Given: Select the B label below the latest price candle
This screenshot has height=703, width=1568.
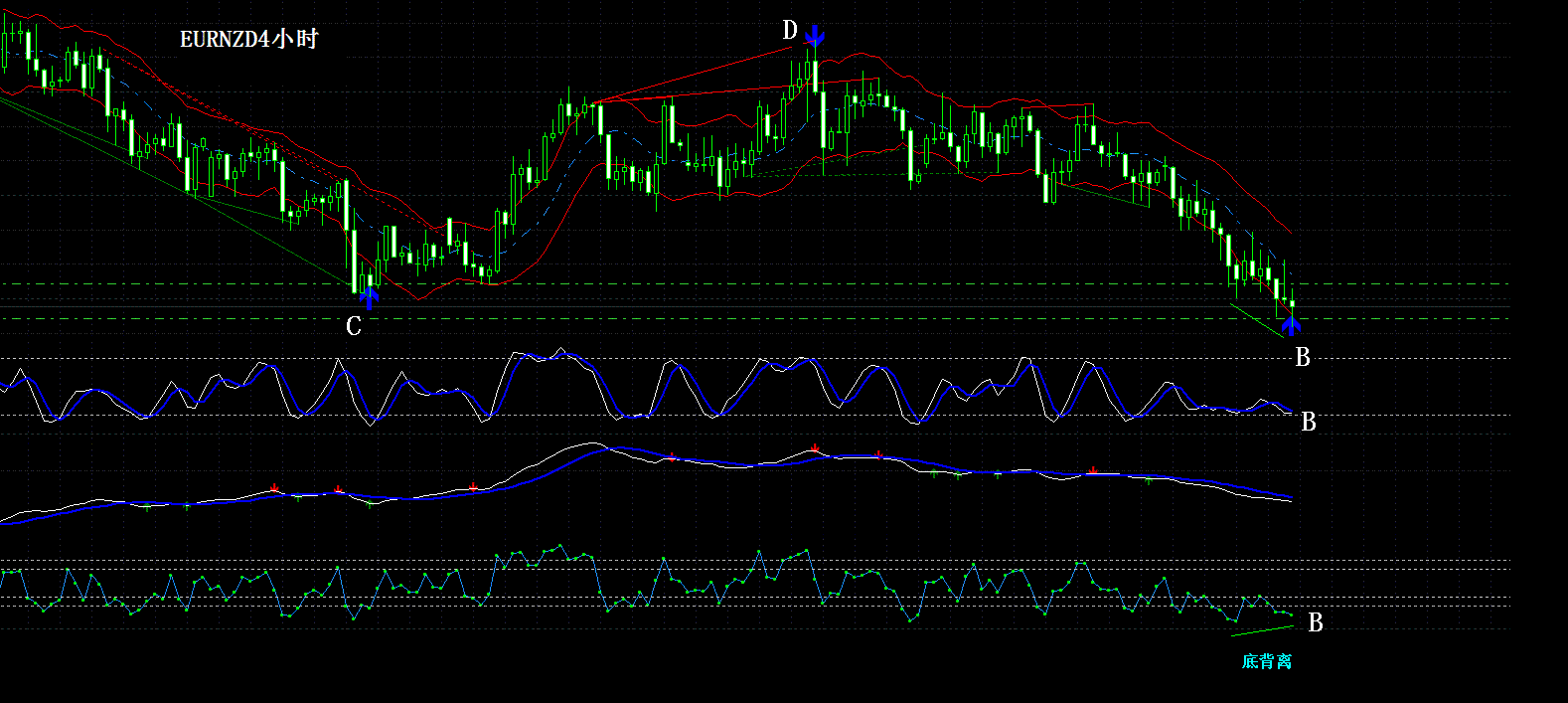Looking at the screenshot, I should 1303,357.
